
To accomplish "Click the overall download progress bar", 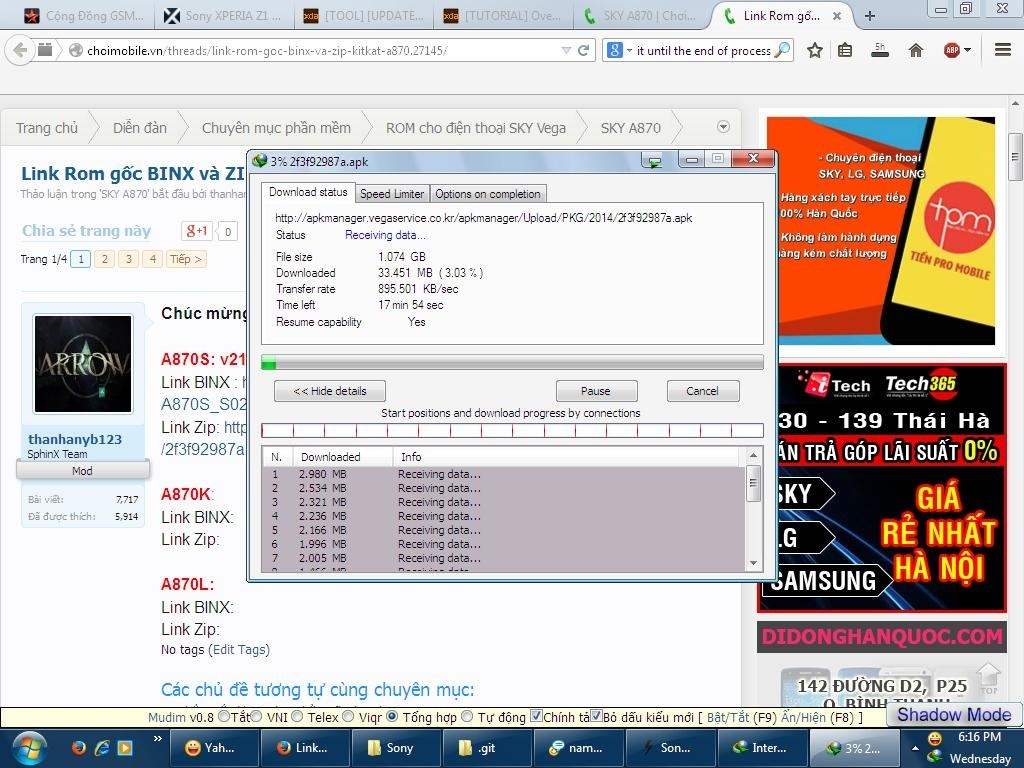I will click(x=512, y=362).
